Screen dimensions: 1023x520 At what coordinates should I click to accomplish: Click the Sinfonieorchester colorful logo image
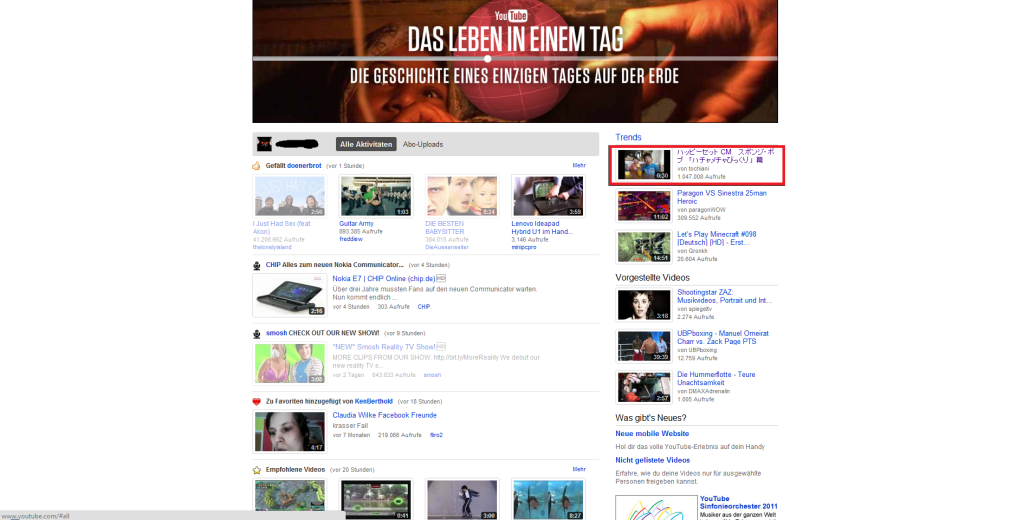[x=656, y=508]
